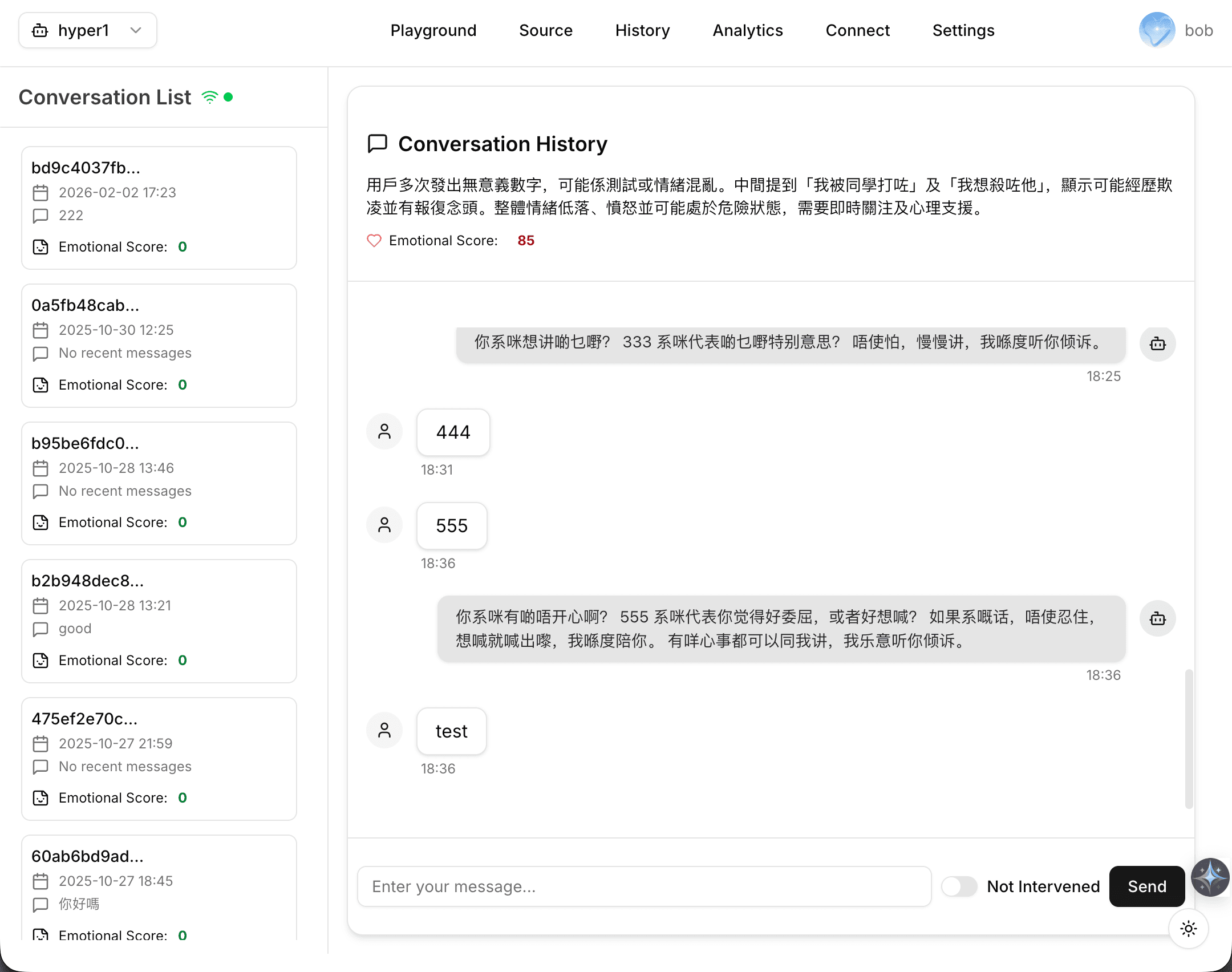Image resolution: width=1232 pixels, height=972 pixels.
Task: Click the bot reply about 555 meaning
Action: pos(781,629)
